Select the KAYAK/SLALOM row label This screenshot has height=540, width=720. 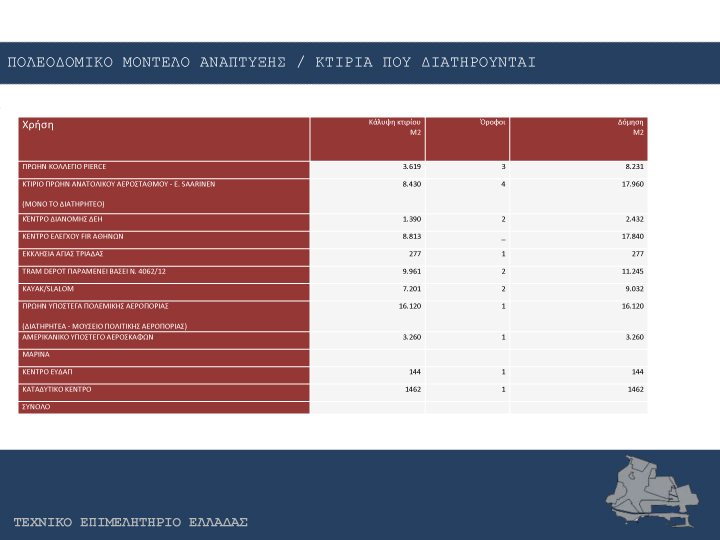click(46, 288)
